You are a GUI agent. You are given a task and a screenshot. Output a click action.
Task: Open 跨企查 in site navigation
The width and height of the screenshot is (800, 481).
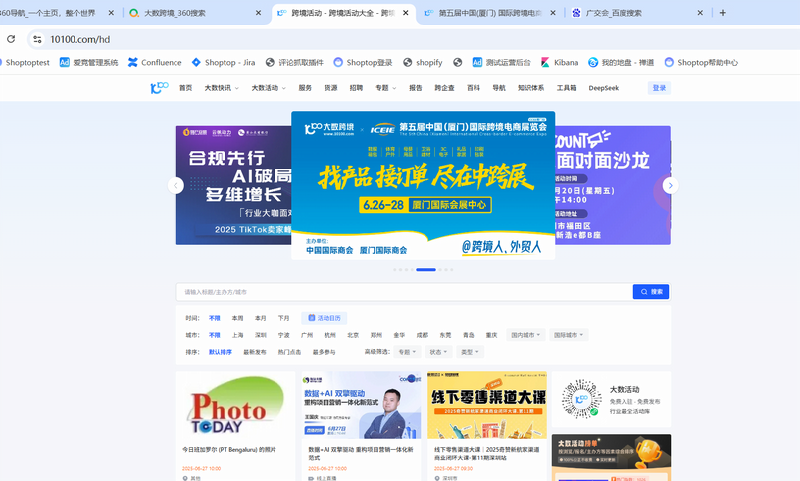[444, 88]
